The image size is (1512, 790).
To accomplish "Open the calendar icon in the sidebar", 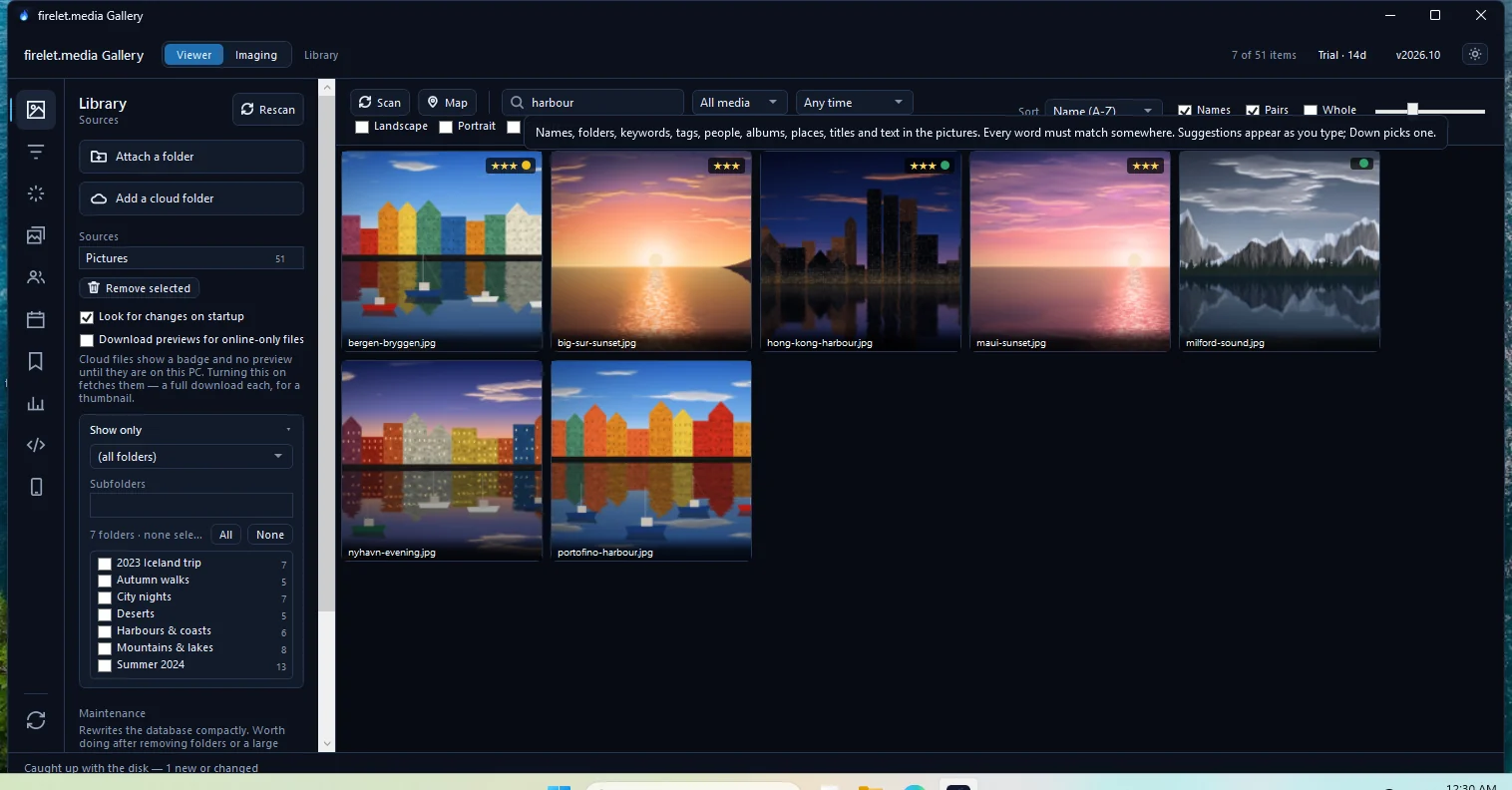I will [36, 319].
